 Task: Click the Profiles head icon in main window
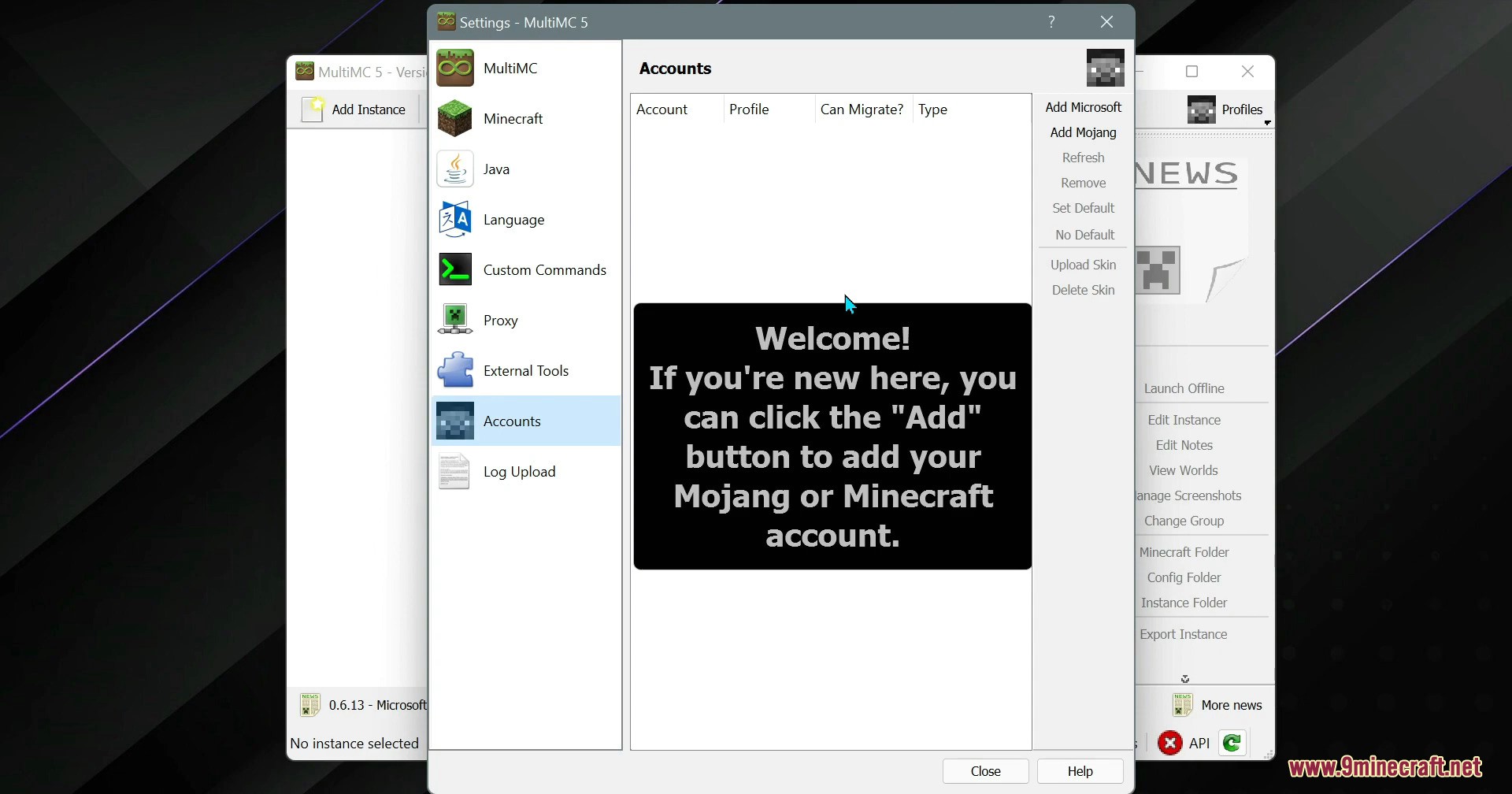pos(1202,109)
